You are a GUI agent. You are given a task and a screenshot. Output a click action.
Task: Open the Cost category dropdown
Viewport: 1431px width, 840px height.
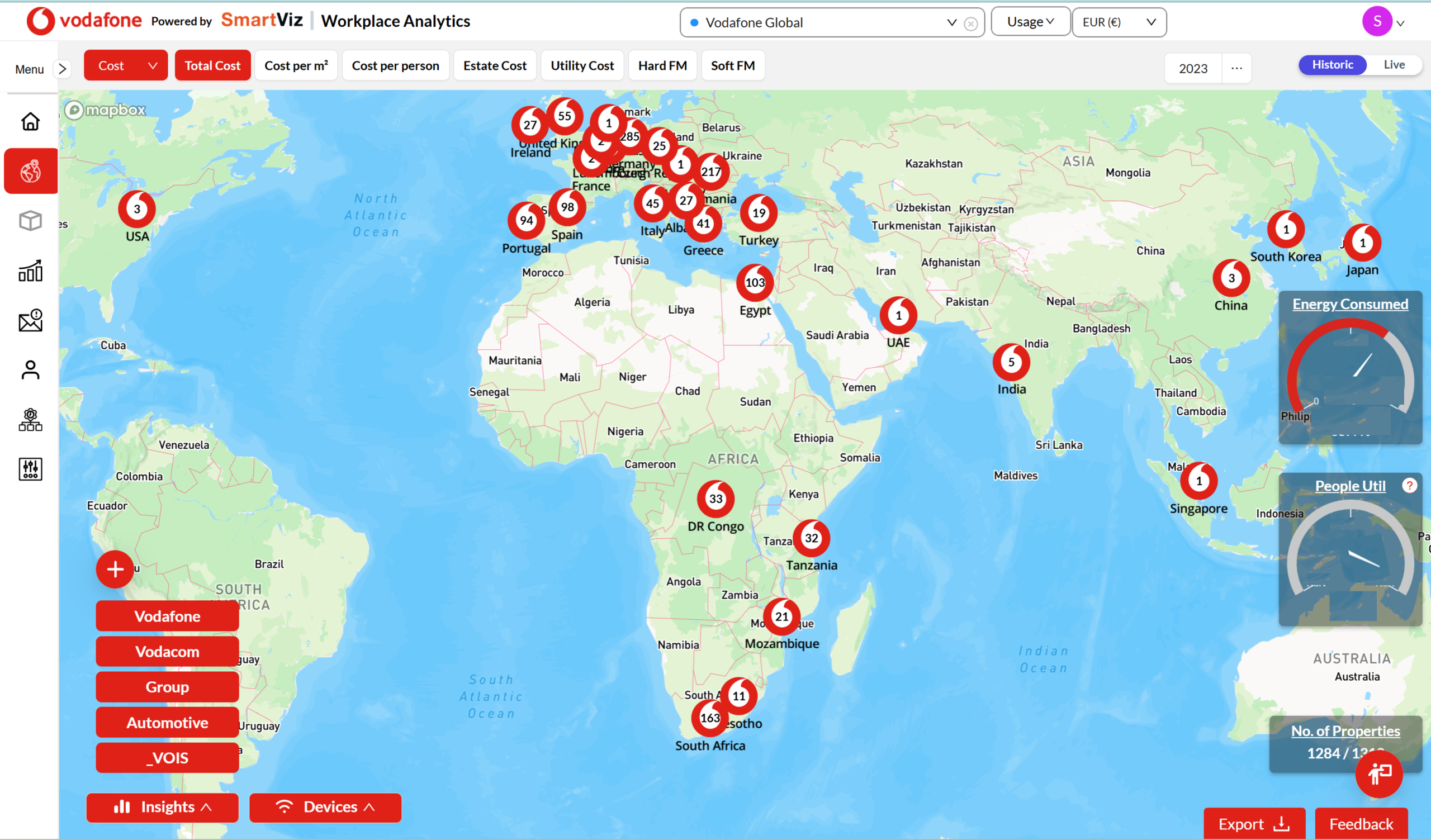point(126,65)
